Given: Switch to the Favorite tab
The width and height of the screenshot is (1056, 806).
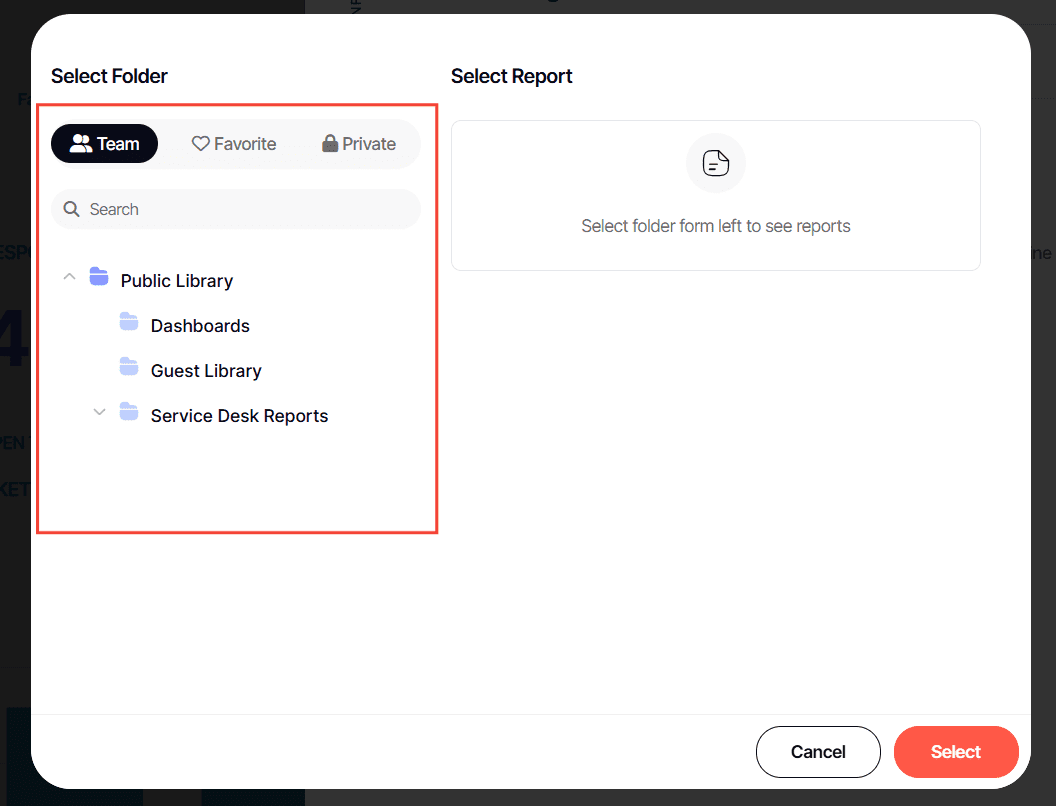Looking at the screenshot, I should click(234, 144).
